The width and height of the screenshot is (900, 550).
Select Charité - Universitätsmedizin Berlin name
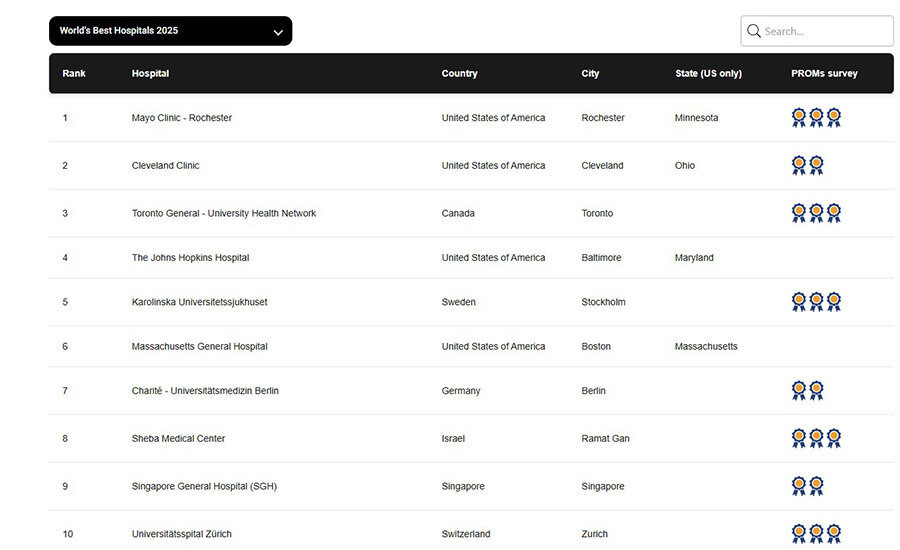[x=205, y=390]
